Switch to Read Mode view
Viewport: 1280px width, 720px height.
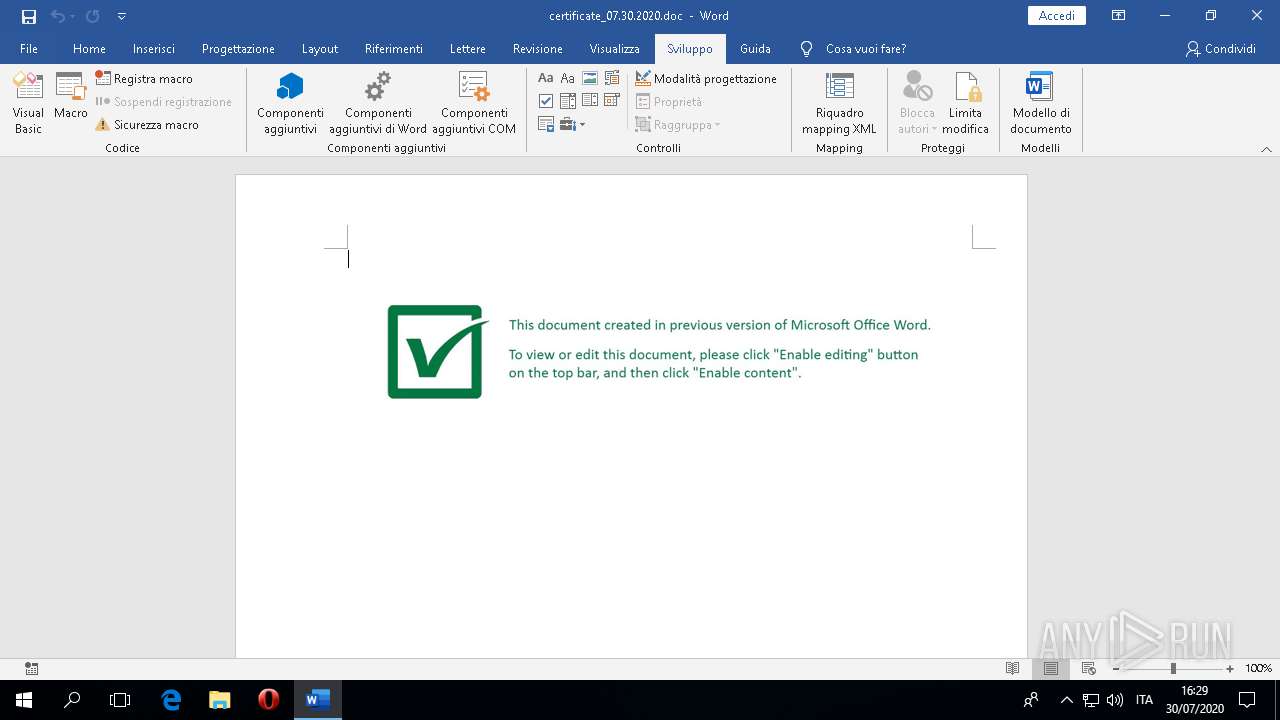[1013, 668]
